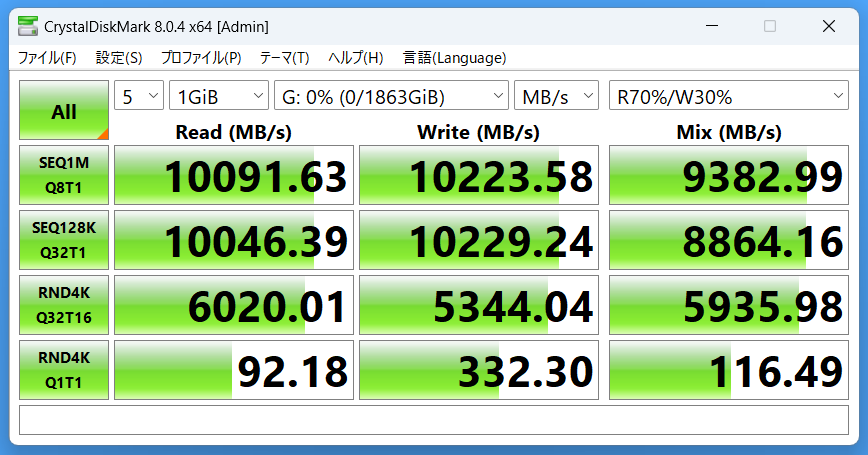Close the CrystalDiskMark window
Screen dimensions: 868x455
(829, 26)
